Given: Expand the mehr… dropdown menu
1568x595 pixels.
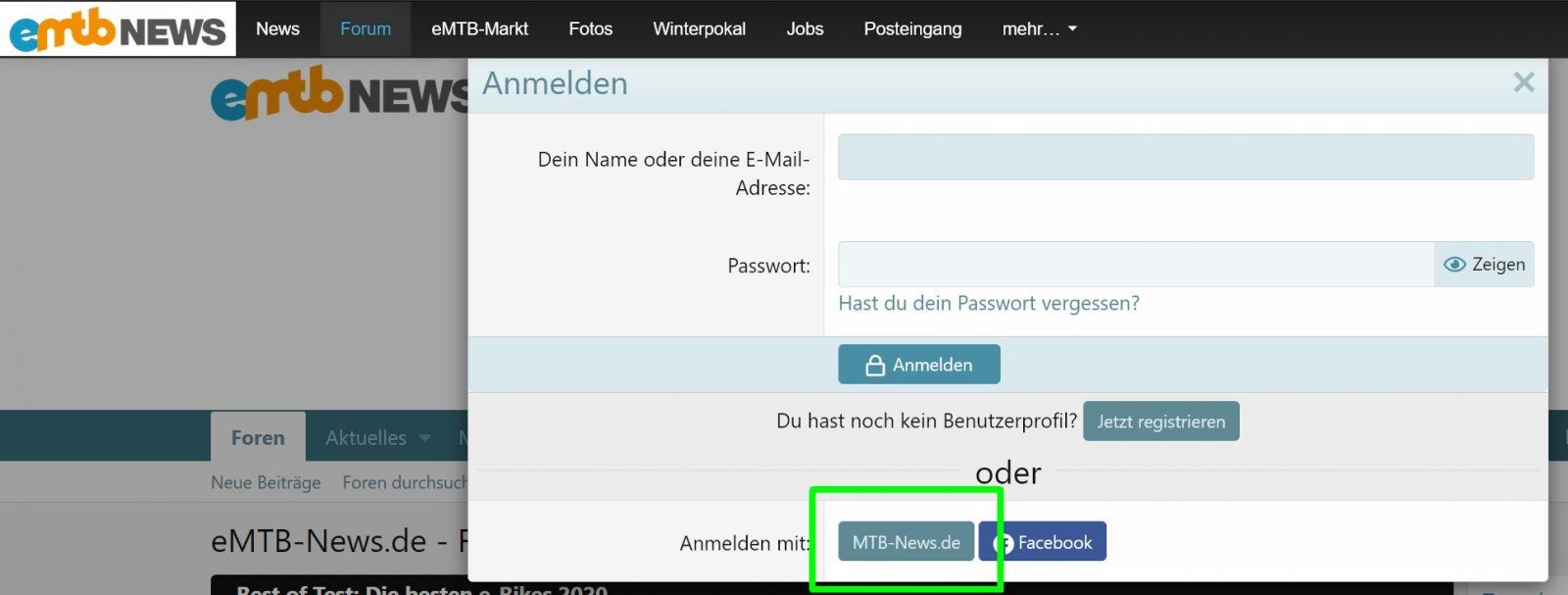Looking at the screenshot, I should tap(1039, 29).
